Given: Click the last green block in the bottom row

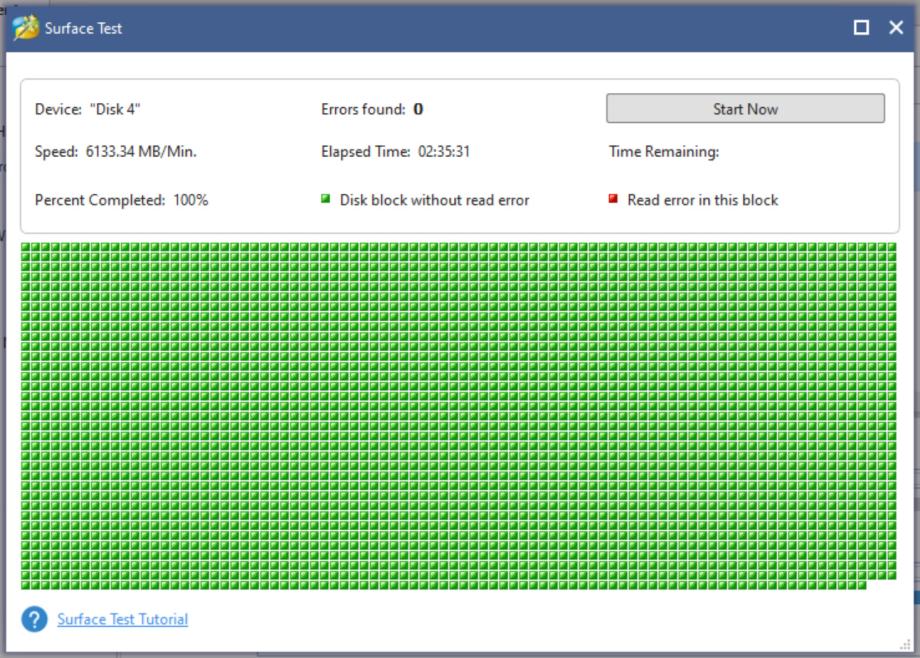Looking at the screenshot, I should tap(861, 584).
